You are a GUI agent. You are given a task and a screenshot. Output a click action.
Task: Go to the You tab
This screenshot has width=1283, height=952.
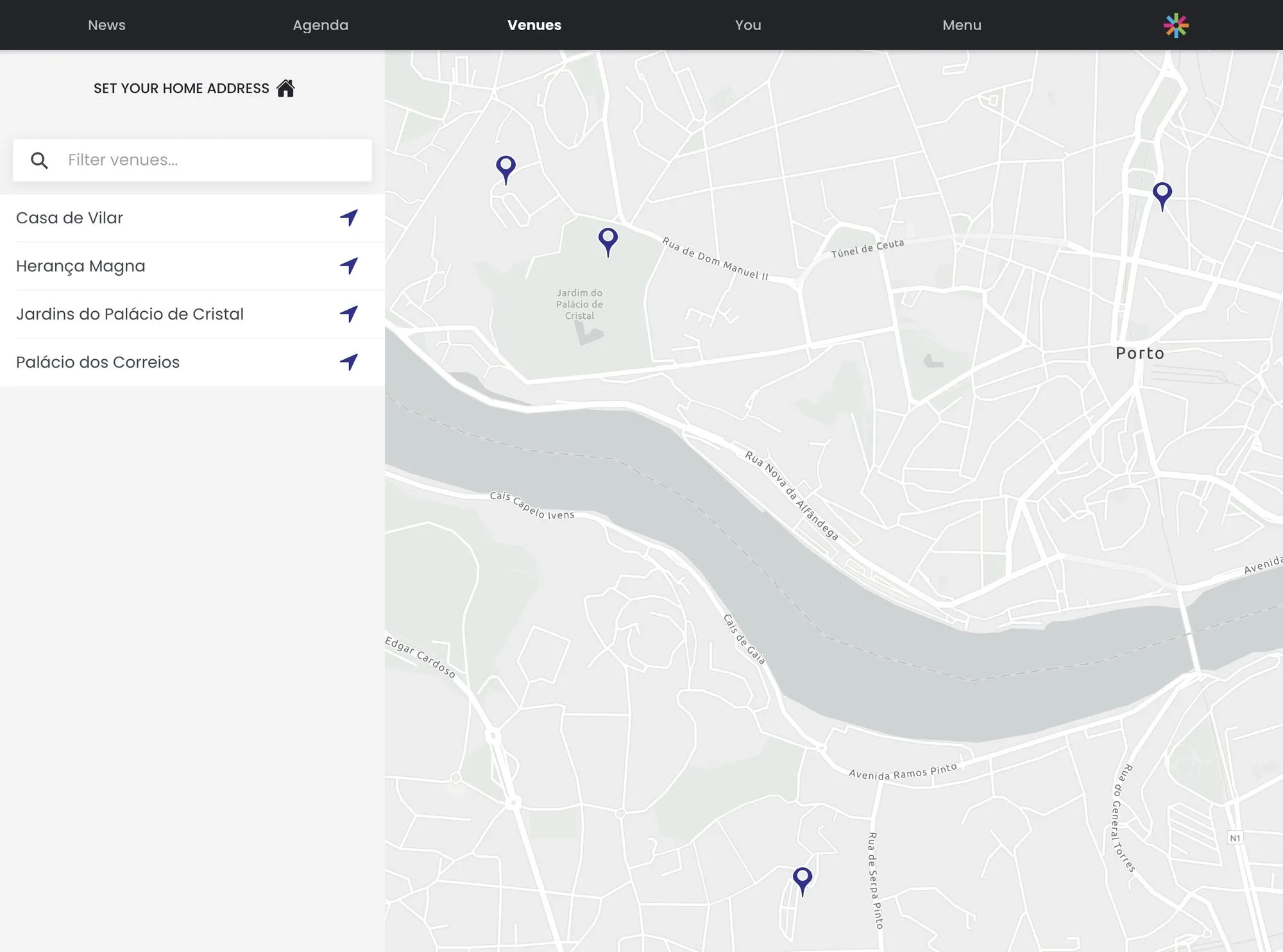coord(748,25)
